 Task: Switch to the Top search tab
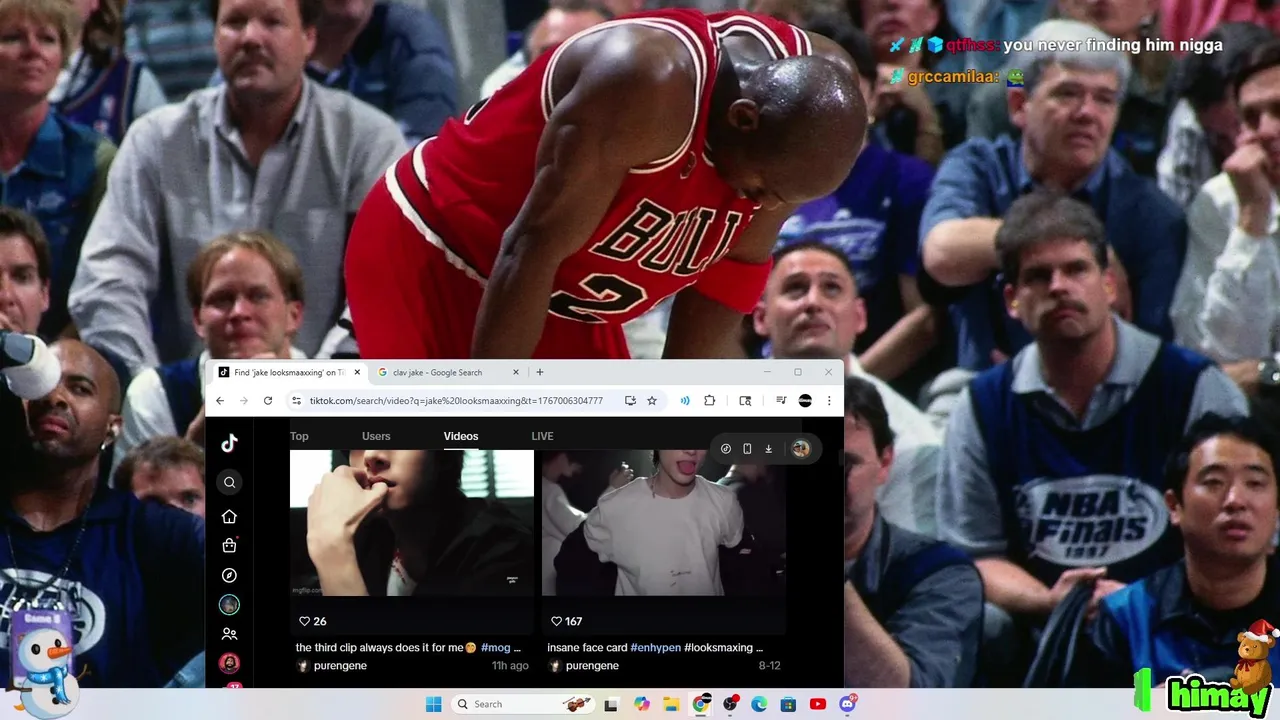299,436
